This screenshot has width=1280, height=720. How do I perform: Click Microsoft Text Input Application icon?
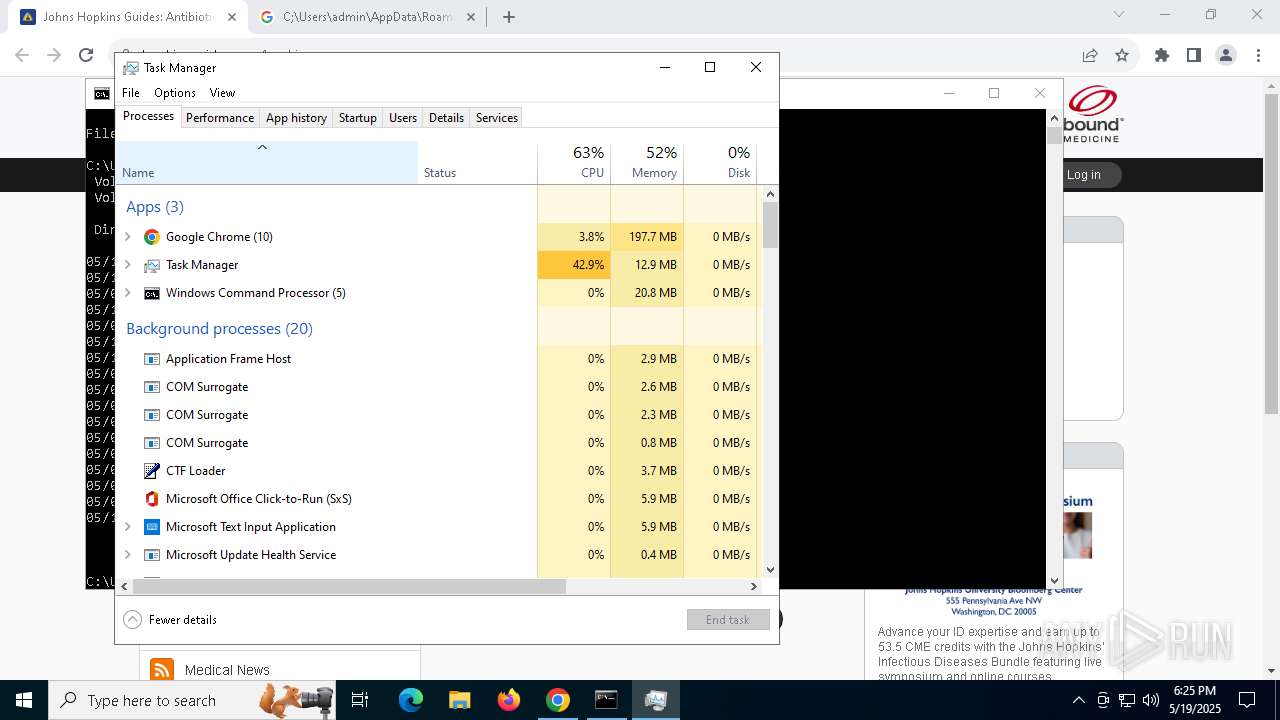pyautogui.click(x=152, y=527)
